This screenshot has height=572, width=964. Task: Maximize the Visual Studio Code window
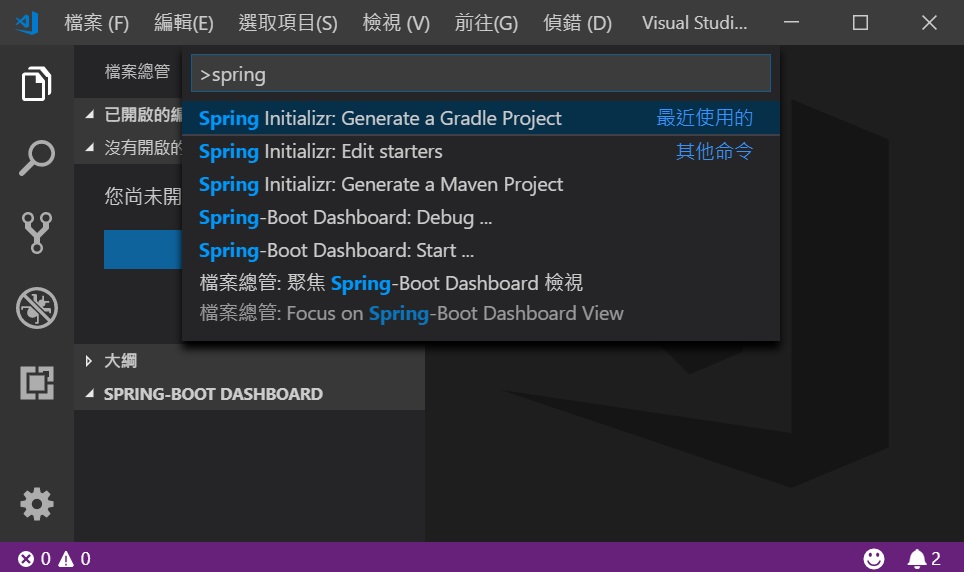coord(860,23)
